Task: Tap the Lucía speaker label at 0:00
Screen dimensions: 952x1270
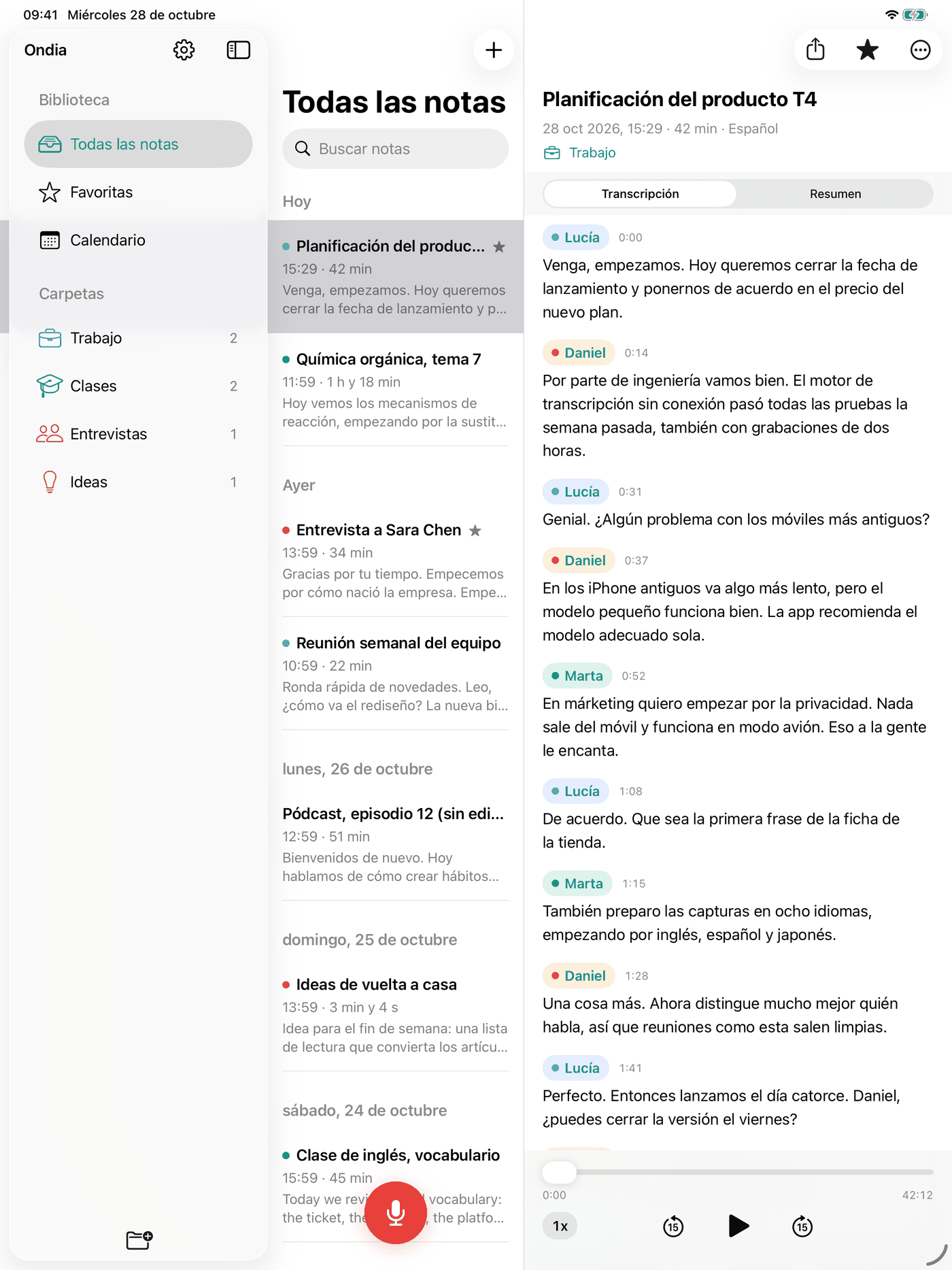Action: [575, 237]
